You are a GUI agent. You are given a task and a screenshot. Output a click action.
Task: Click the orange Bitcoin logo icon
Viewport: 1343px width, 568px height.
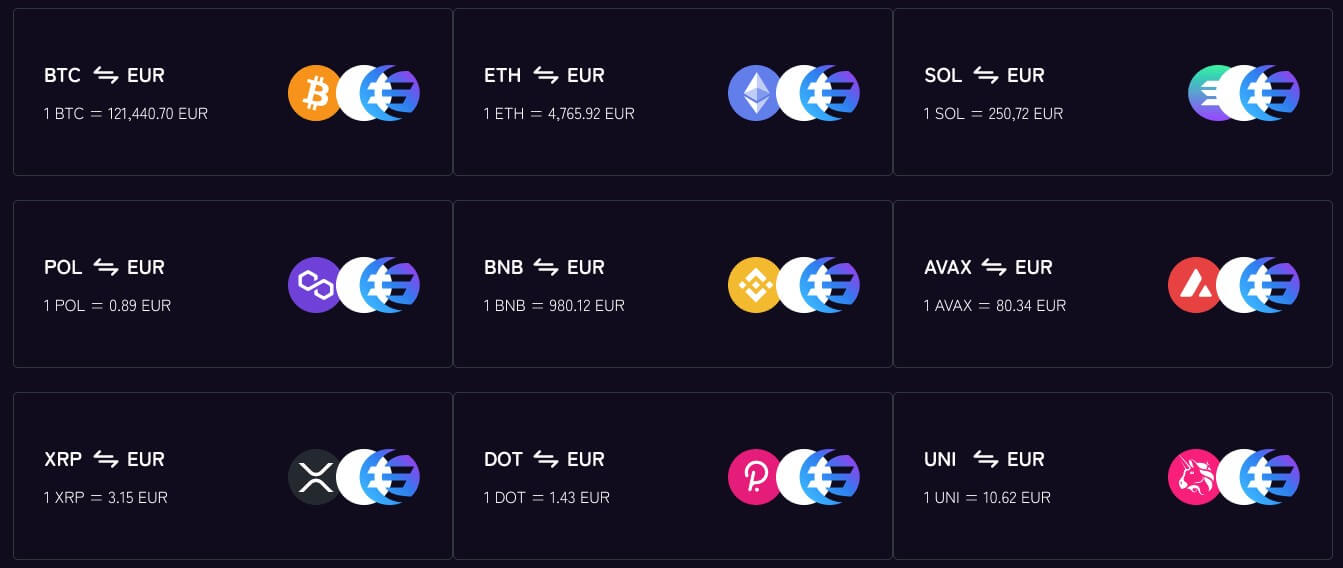[312, 93]
